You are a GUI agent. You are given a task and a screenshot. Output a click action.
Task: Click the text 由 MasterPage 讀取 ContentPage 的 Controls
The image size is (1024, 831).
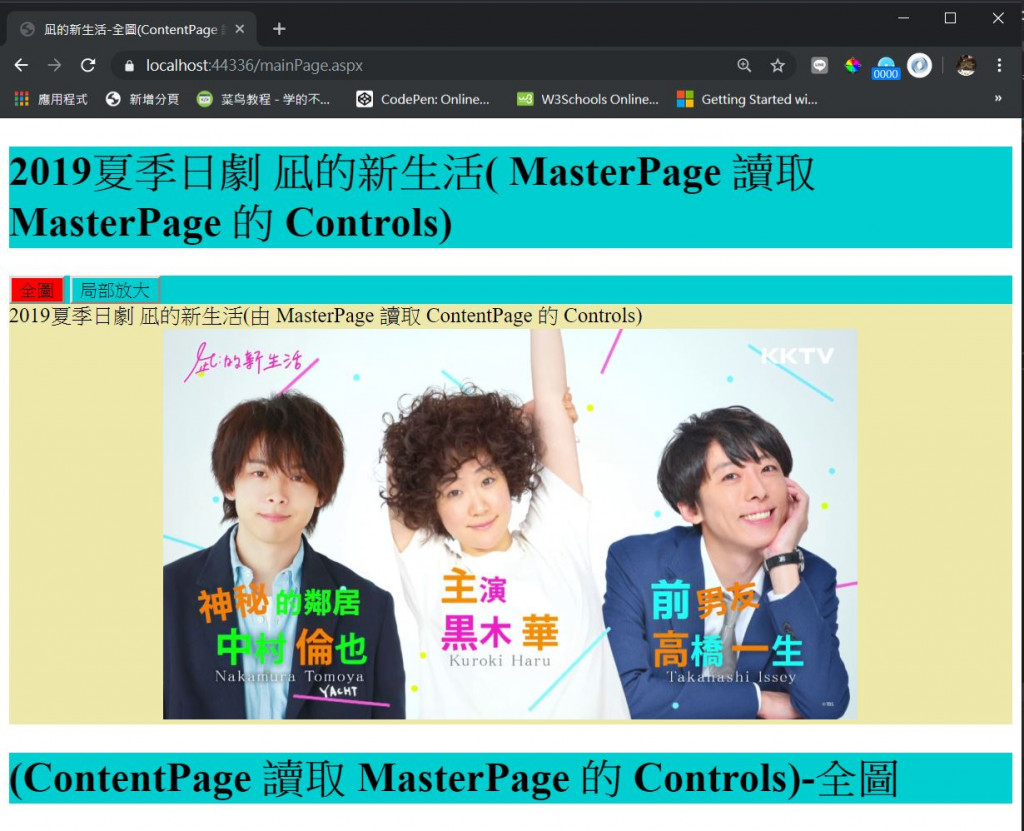[443, 316]
